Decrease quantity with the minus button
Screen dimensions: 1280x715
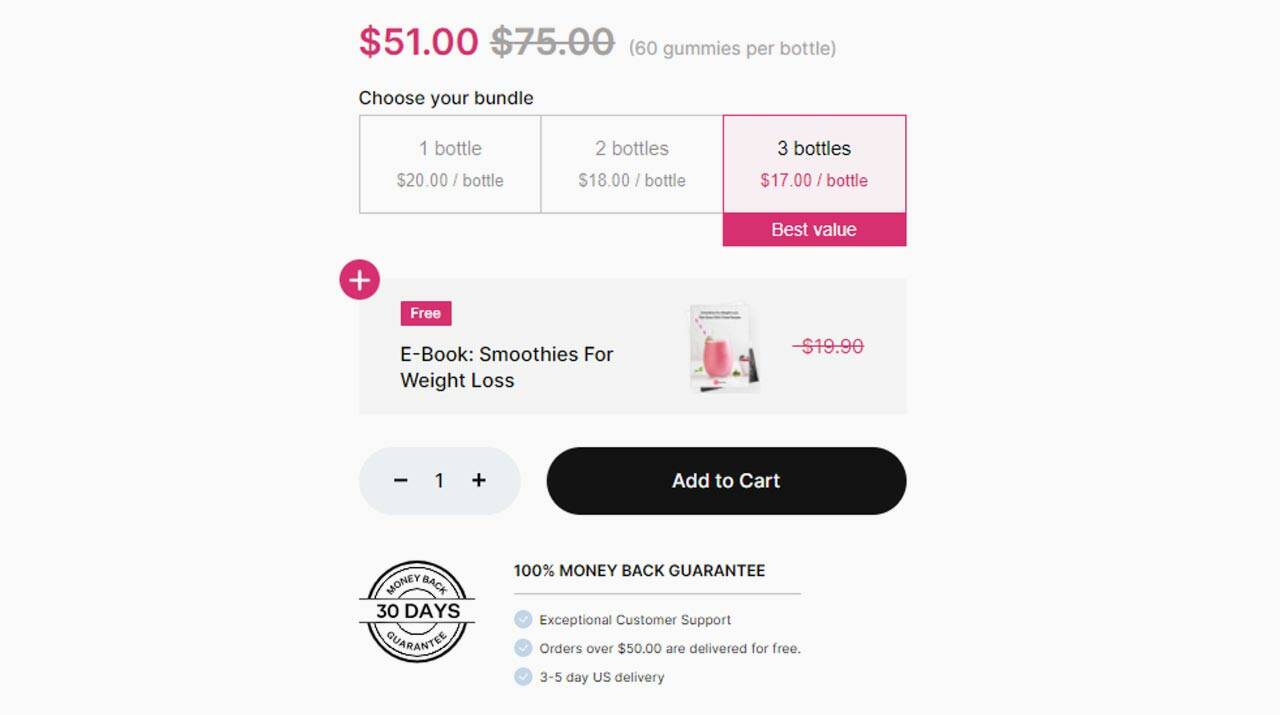(401, 481)
